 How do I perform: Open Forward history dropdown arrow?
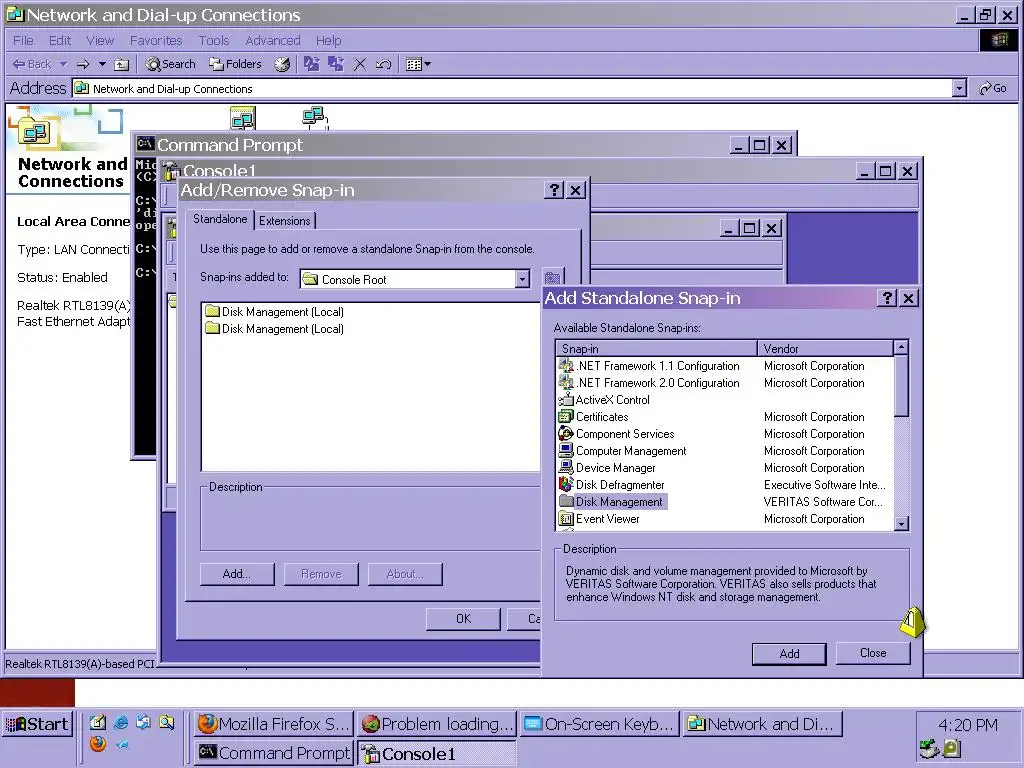click(x=102, y=64)
